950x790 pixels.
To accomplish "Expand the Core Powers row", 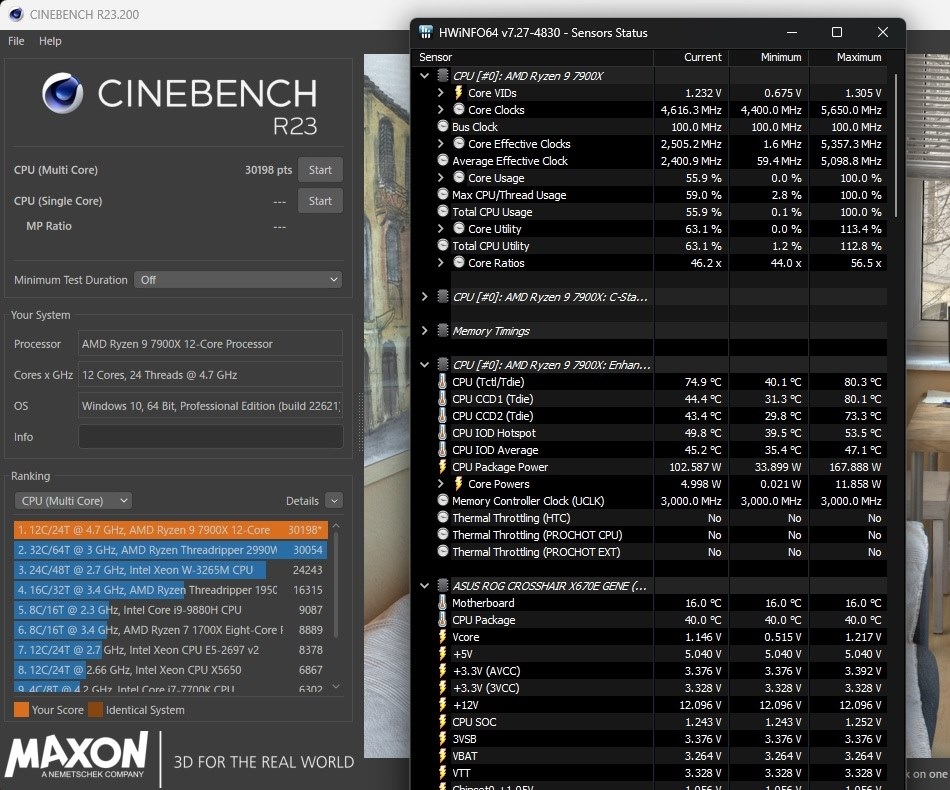I will coord(440,483).
